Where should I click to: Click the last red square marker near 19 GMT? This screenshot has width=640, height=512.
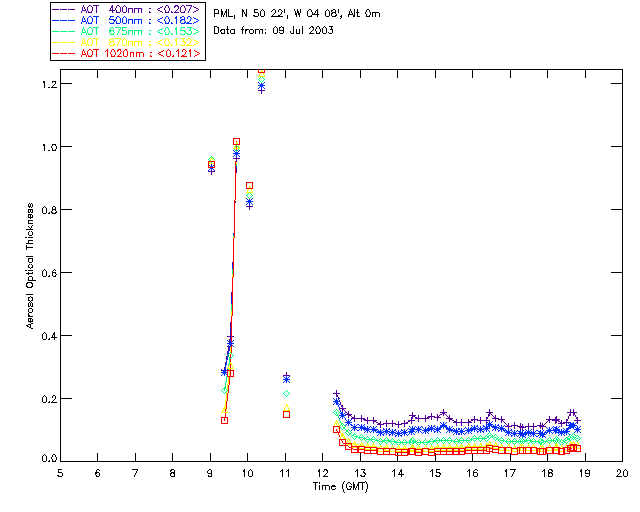pyautogui.click(x=578, y=448)
